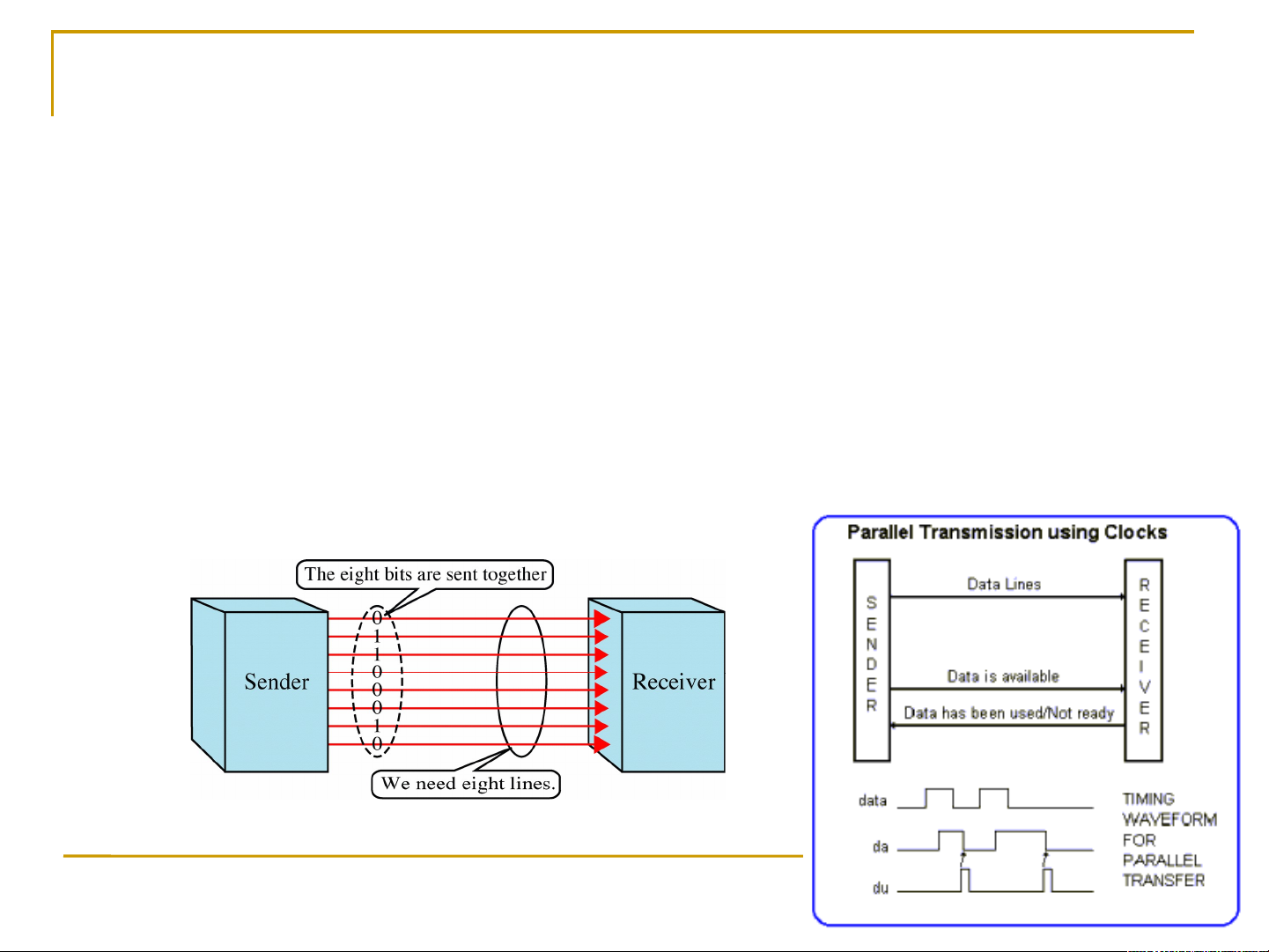Click the "We need eight lines." callout

pyautogui.click(x=466, y=784)
